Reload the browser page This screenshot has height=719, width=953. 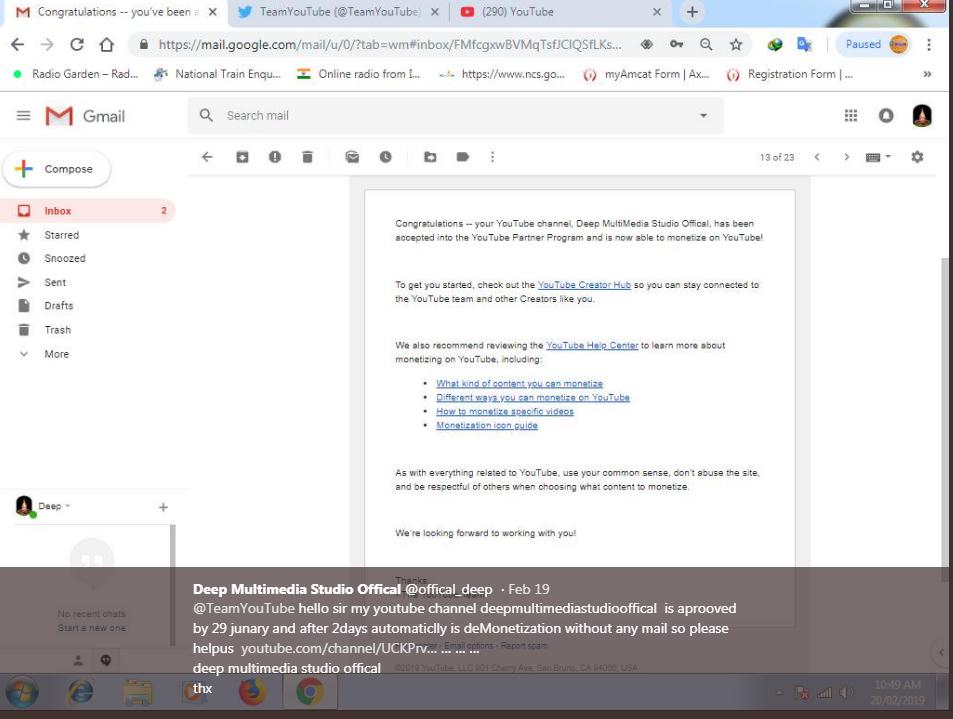[77, 44]
